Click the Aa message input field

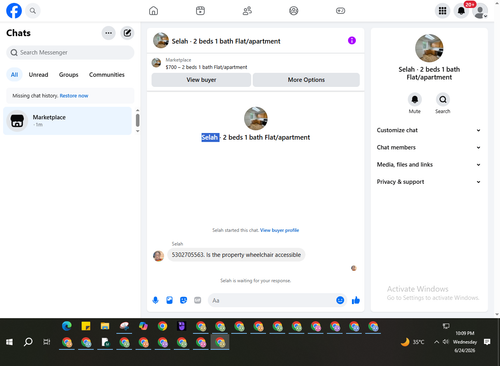tap(272, 300)
